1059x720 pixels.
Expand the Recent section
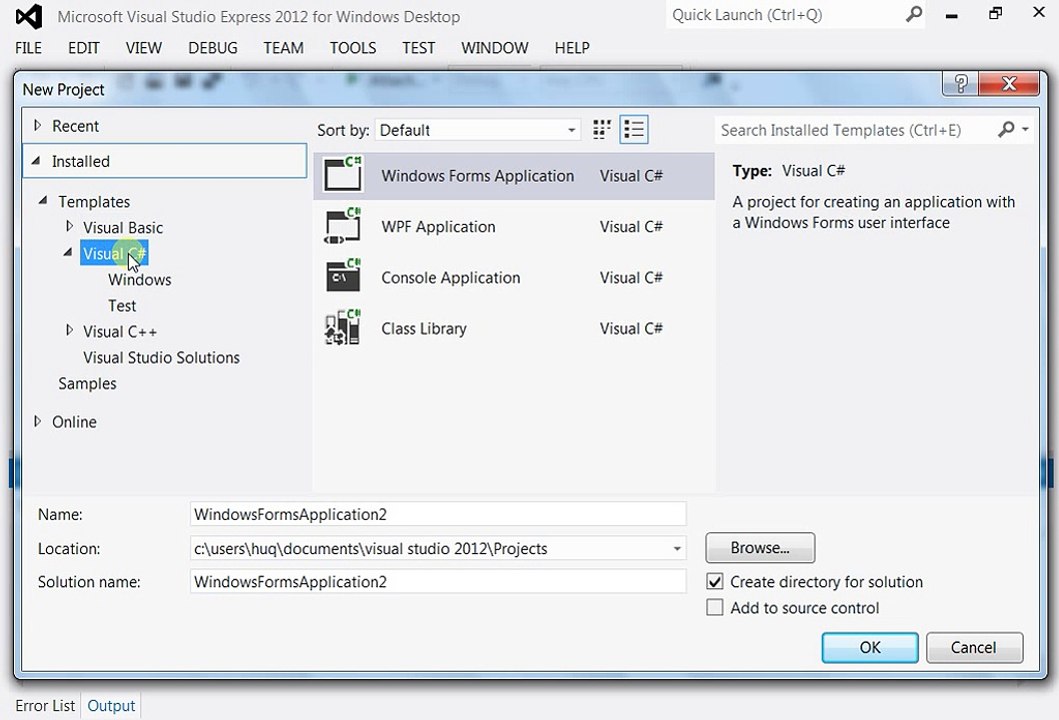[x=37, y=126]
